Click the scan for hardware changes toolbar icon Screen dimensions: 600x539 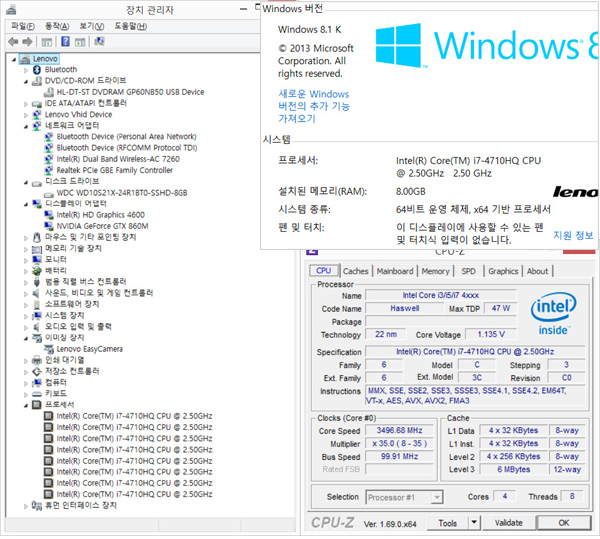click(x=99, y=41)
